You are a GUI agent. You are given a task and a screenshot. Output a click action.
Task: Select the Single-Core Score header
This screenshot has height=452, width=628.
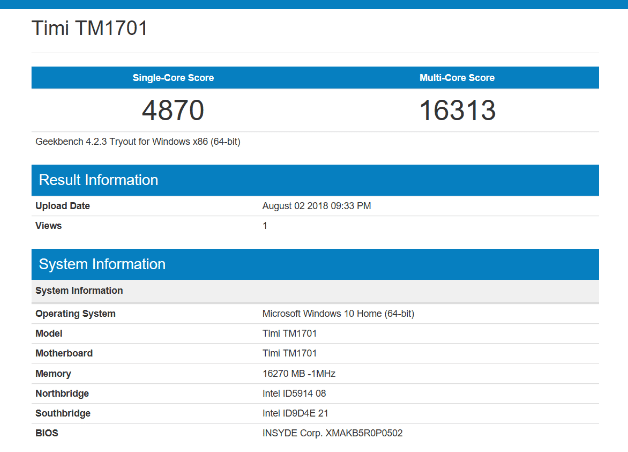tap(173, 78)
